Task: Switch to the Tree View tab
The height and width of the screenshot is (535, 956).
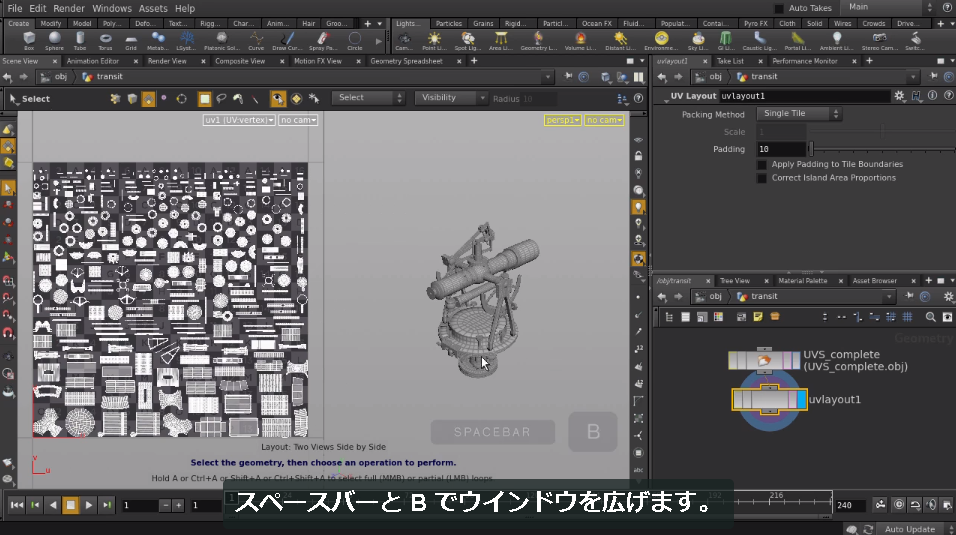Action: (x=735, y=281)
